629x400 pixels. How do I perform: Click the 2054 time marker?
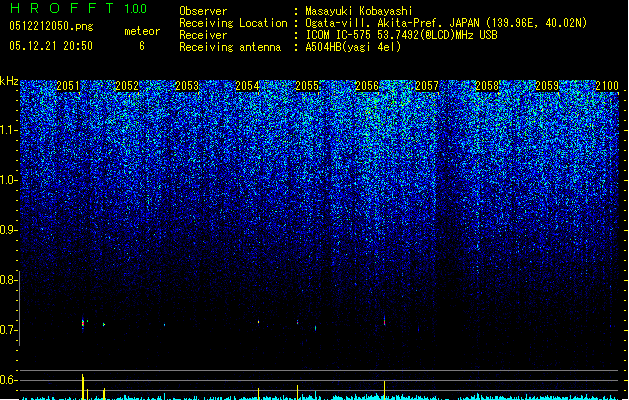(247, 86)
